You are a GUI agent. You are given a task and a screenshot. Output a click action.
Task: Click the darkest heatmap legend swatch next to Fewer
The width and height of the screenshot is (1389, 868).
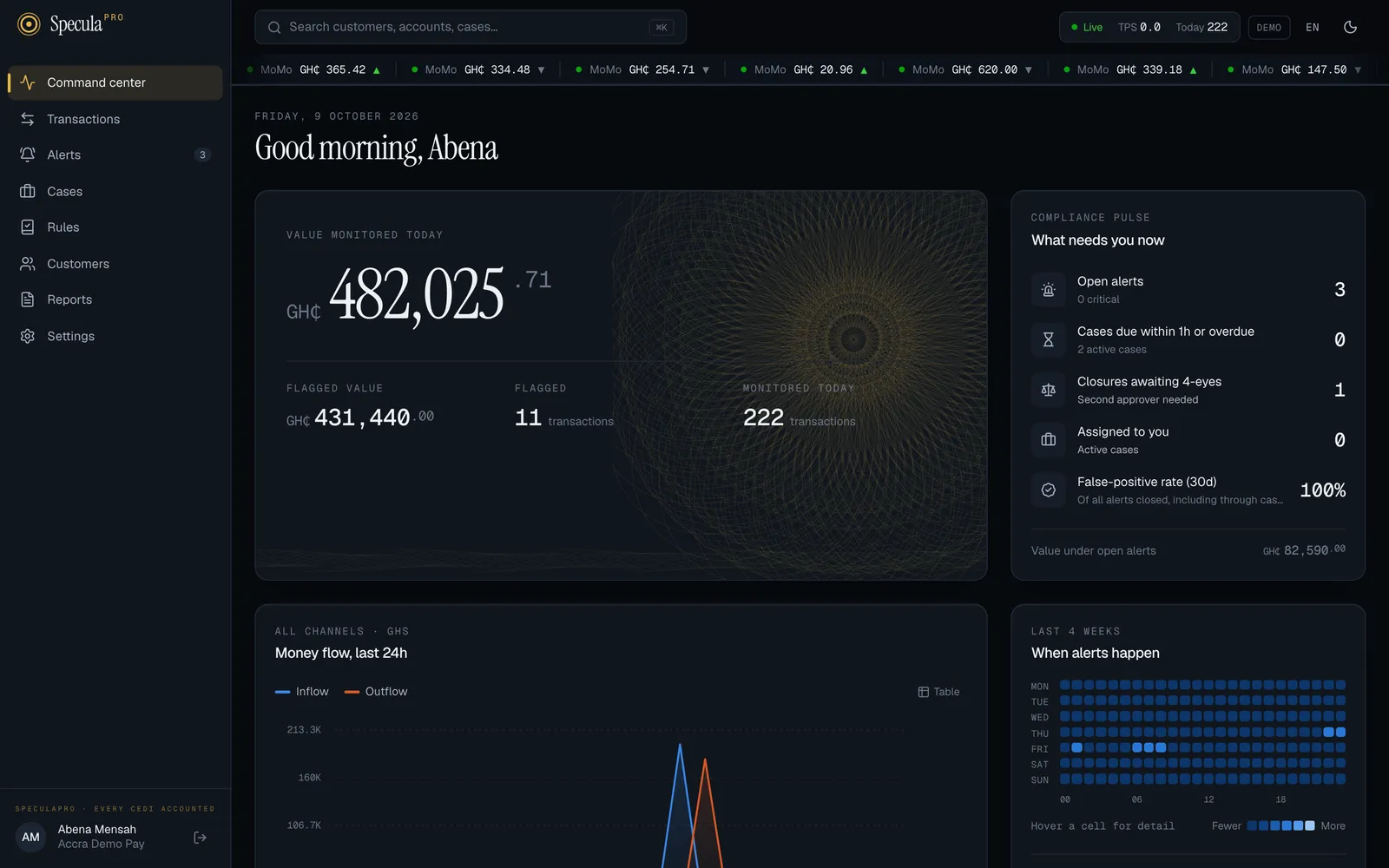1252,826
